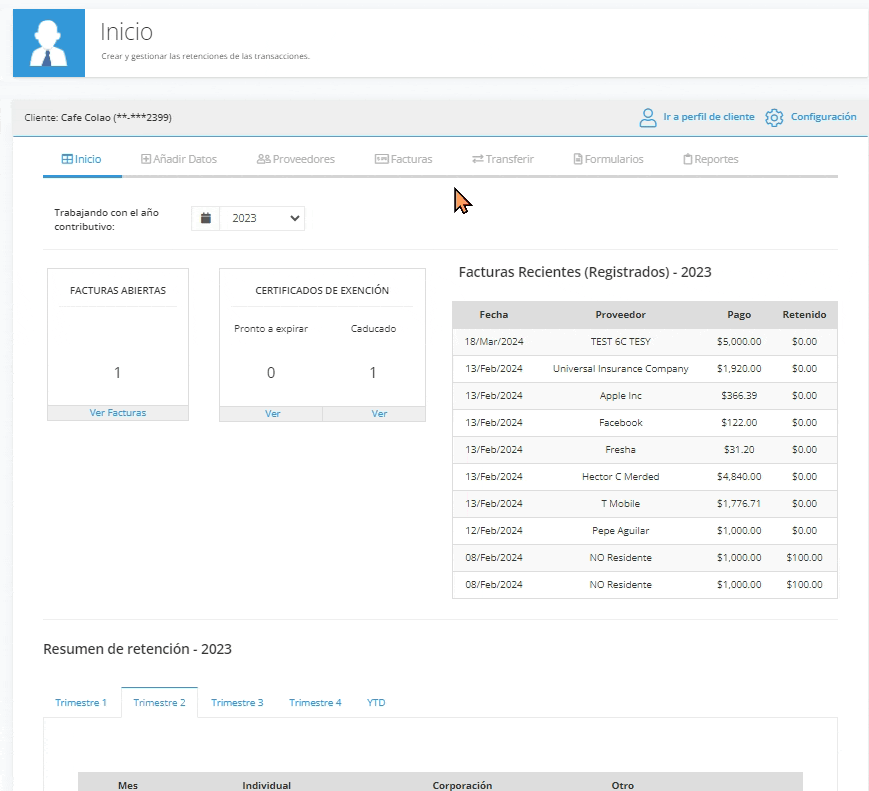Go to the Facturas tab

coord(403,159)
